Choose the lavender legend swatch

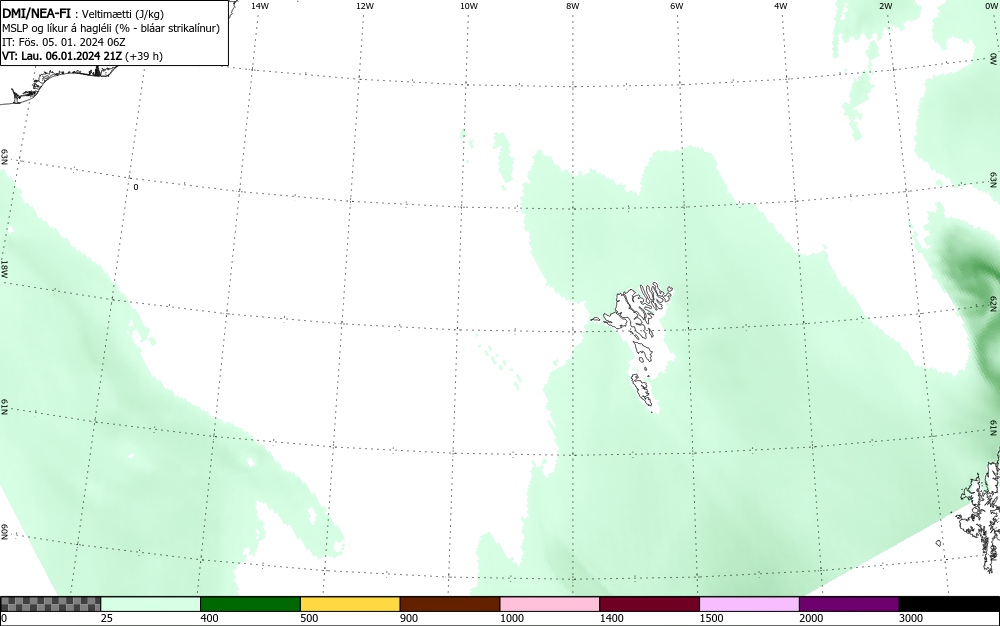tap(749, 604)
